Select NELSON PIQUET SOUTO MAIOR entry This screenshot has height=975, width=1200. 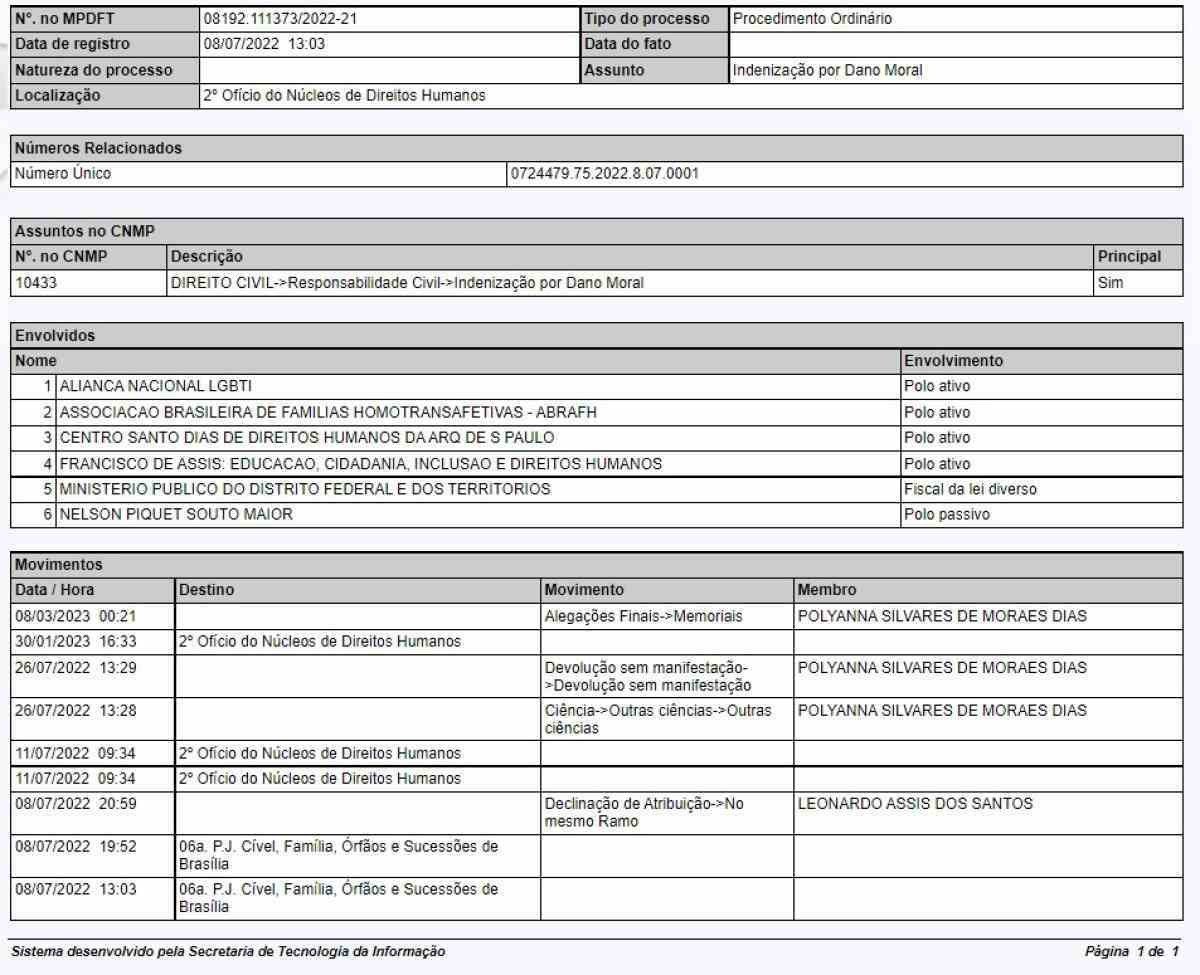[175, 515]
